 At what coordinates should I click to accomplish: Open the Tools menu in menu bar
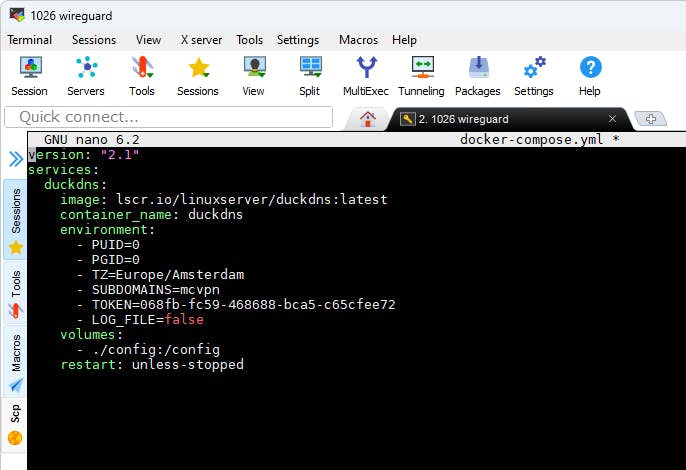[249, 40]
